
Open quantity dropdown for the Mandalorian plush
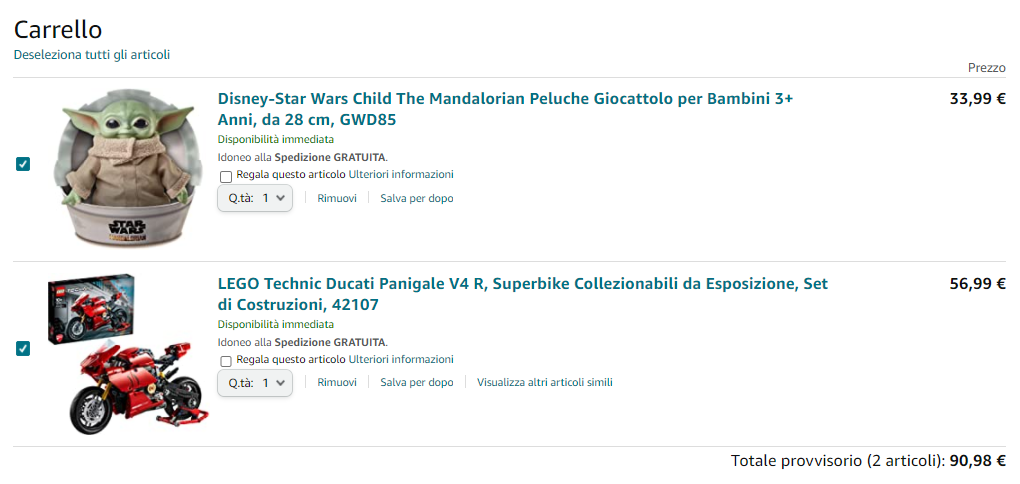(x=255, y=198)
